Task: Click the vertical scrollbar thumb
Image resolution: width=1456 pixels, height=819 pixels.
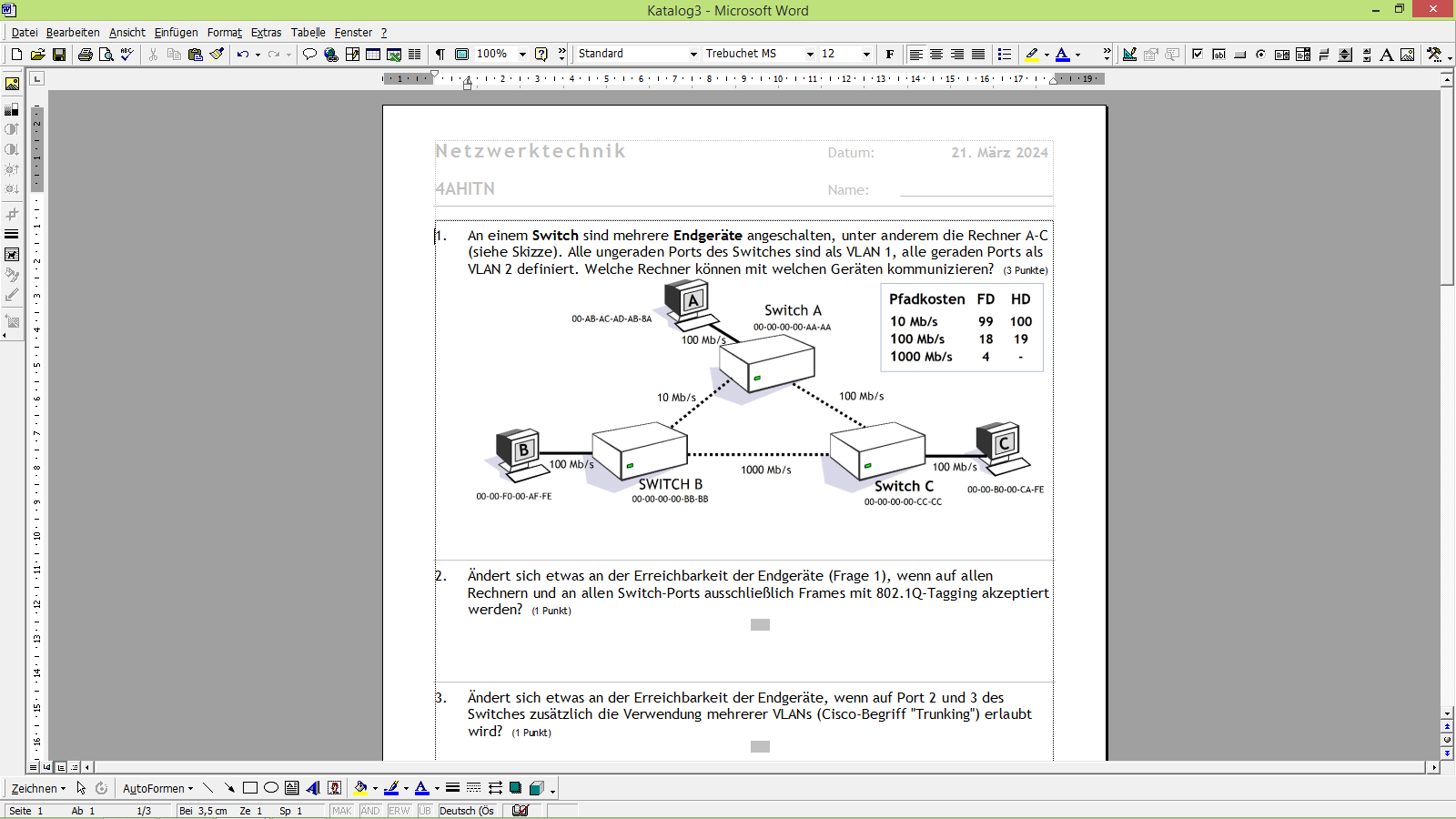Action: tap(1447, 188)
